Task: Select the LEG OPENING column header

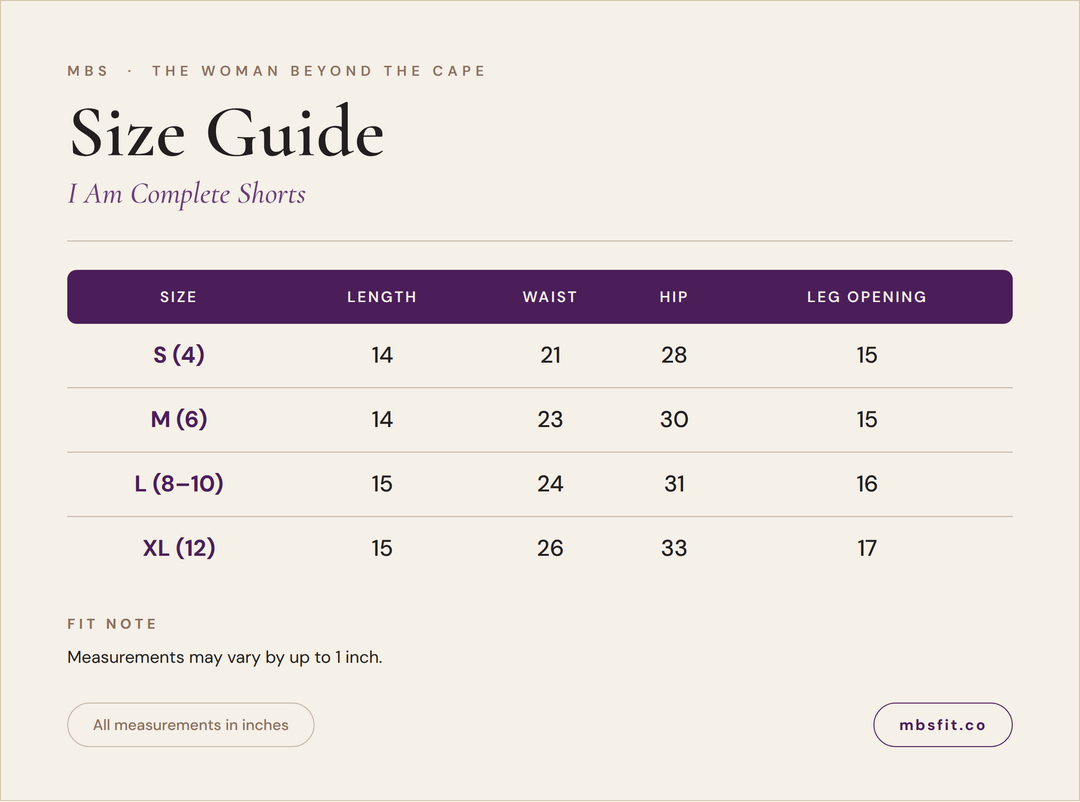Action: coord(866,297)
